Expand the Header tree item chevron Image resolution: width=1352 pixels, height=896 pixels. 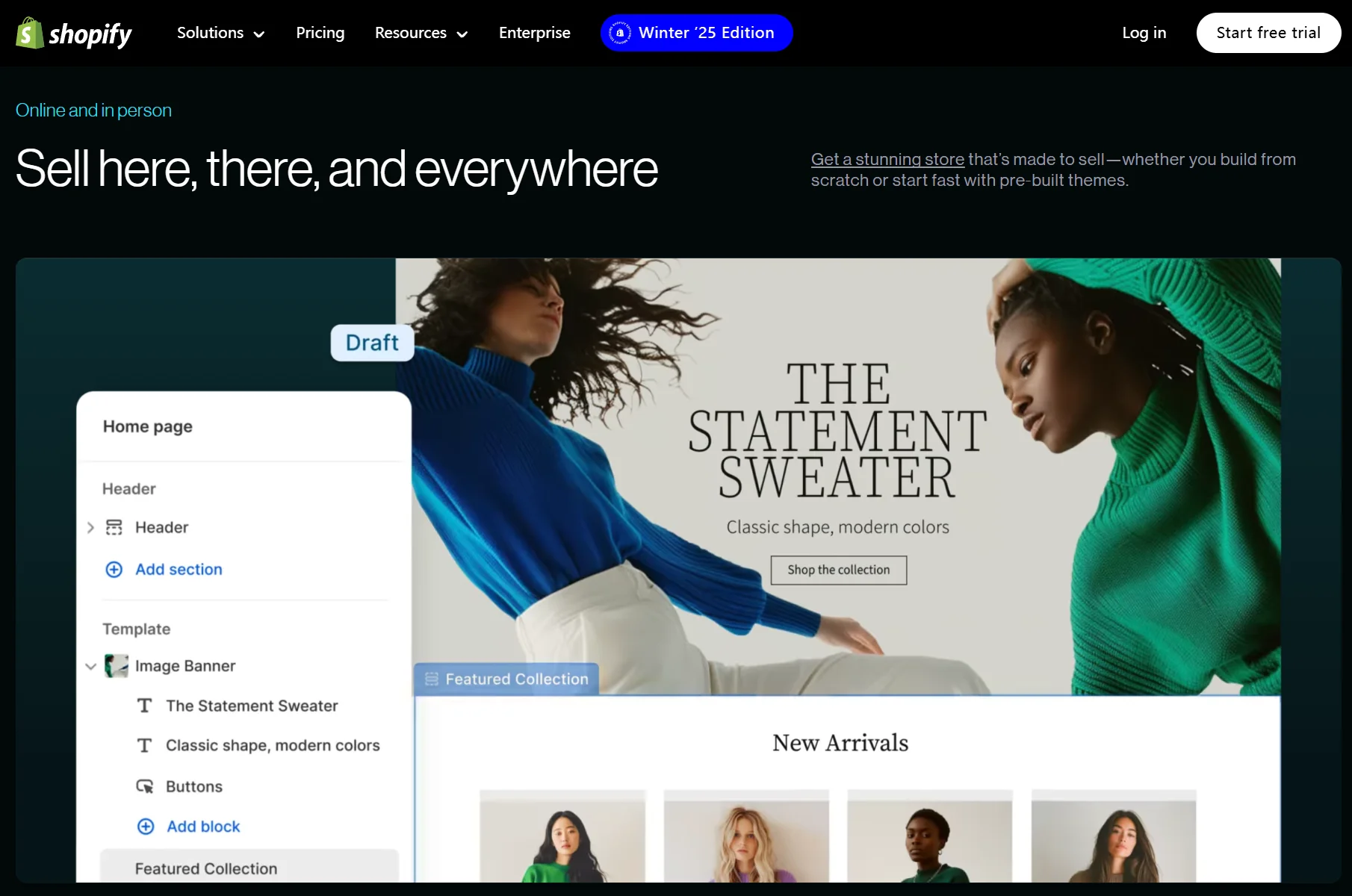pyautogui.click(x=90, y=528)
